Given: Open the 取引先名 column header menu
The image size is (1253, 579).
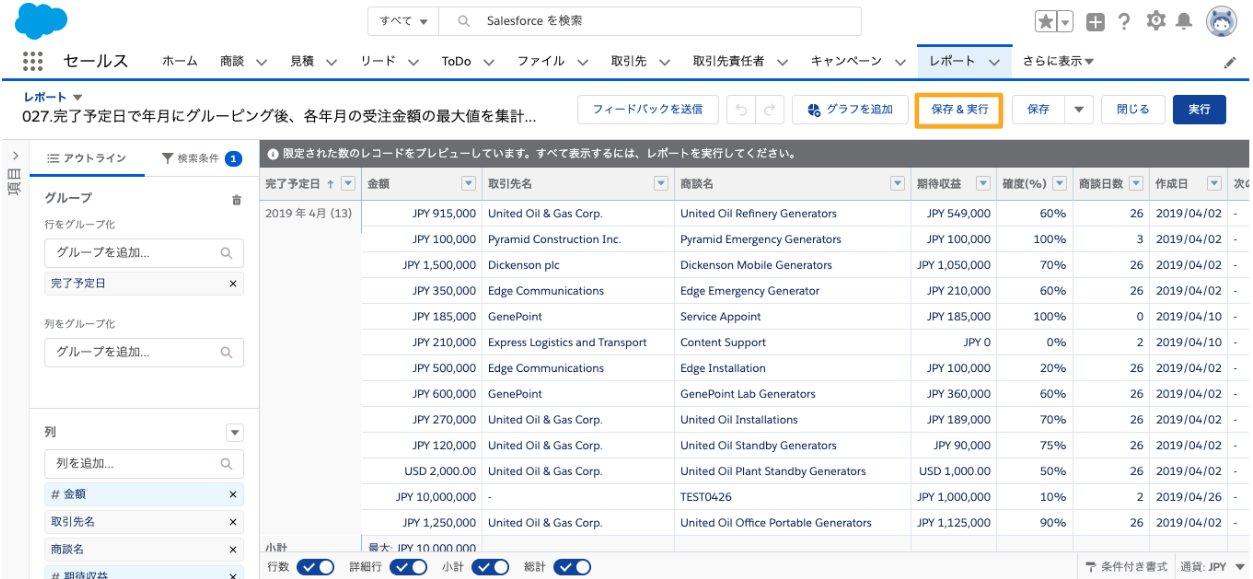Looking at the screenshot, I should click(661, 184).
